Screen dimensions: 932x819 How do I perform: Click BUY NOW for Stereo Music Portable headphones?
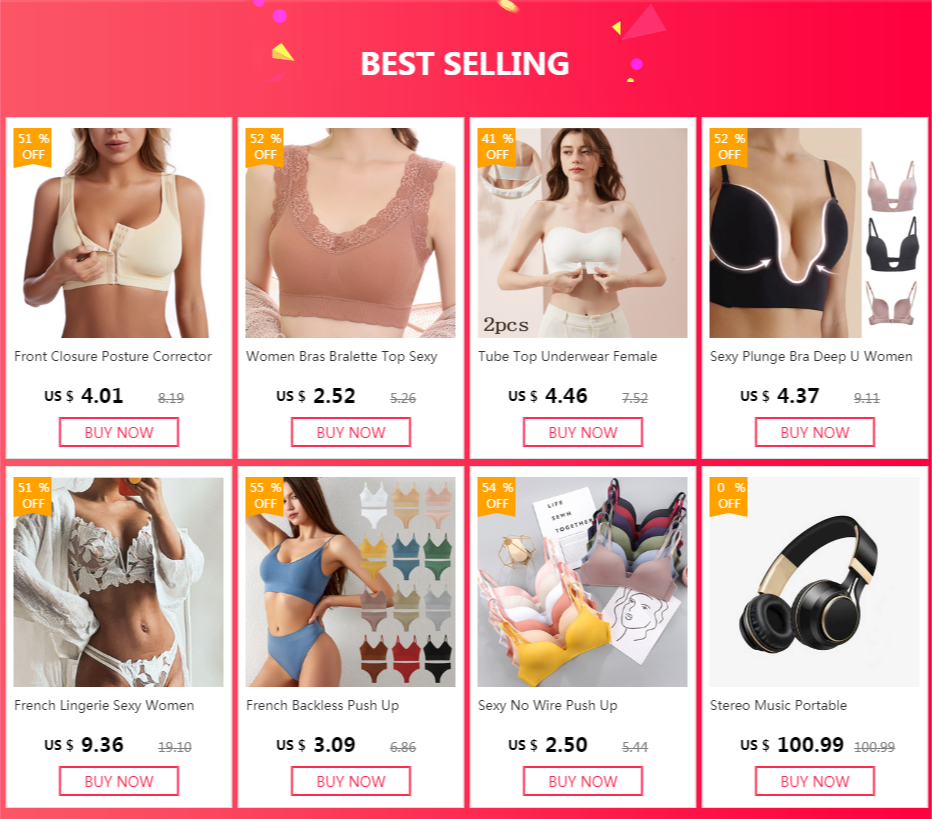pos(815,781)
